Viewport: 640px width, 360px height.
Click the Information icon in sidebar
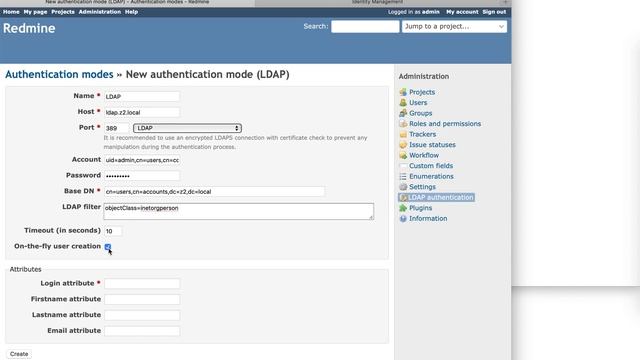coord(403,218)
